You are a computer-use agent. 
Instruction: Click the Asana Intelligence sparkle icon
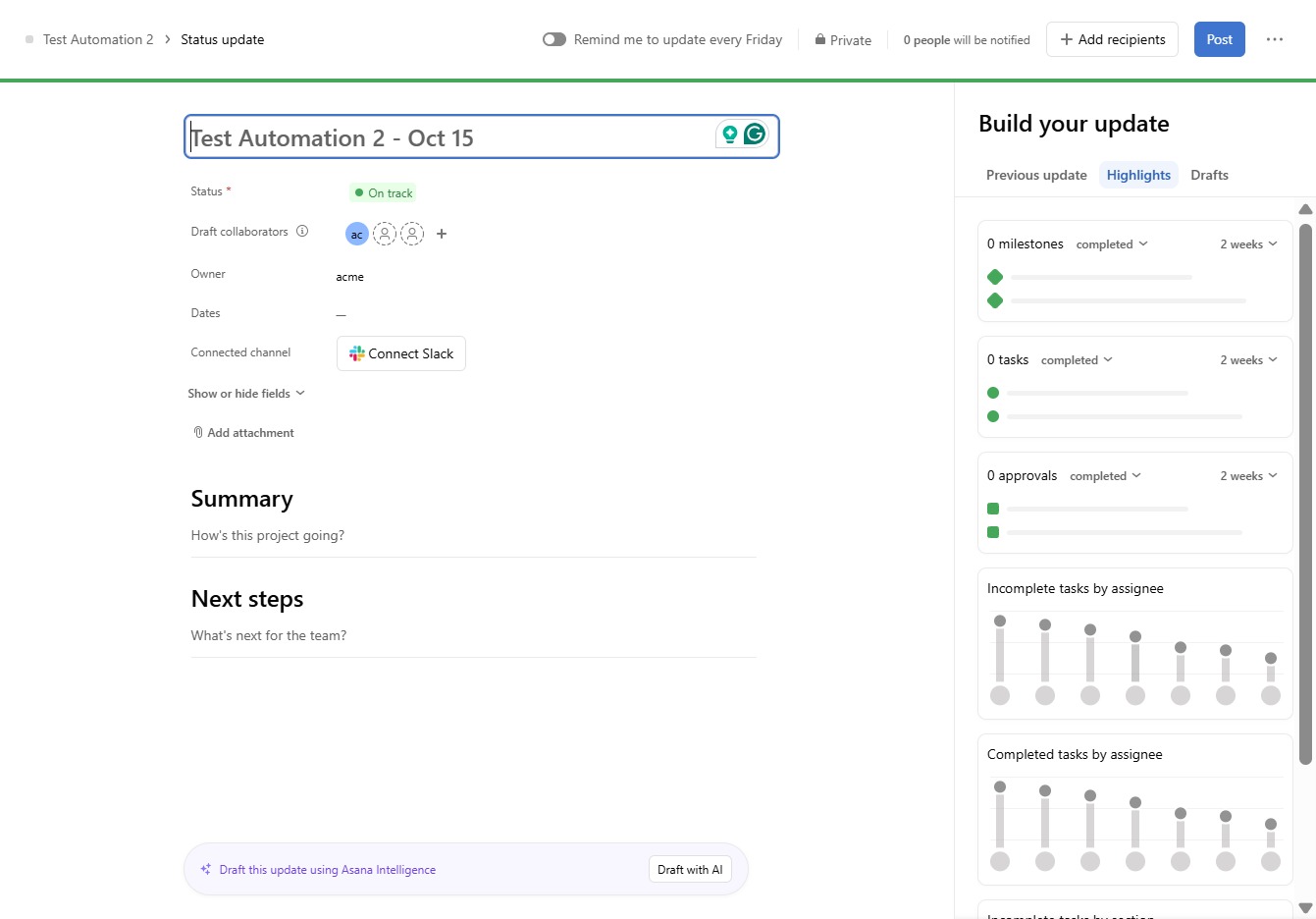206,869
